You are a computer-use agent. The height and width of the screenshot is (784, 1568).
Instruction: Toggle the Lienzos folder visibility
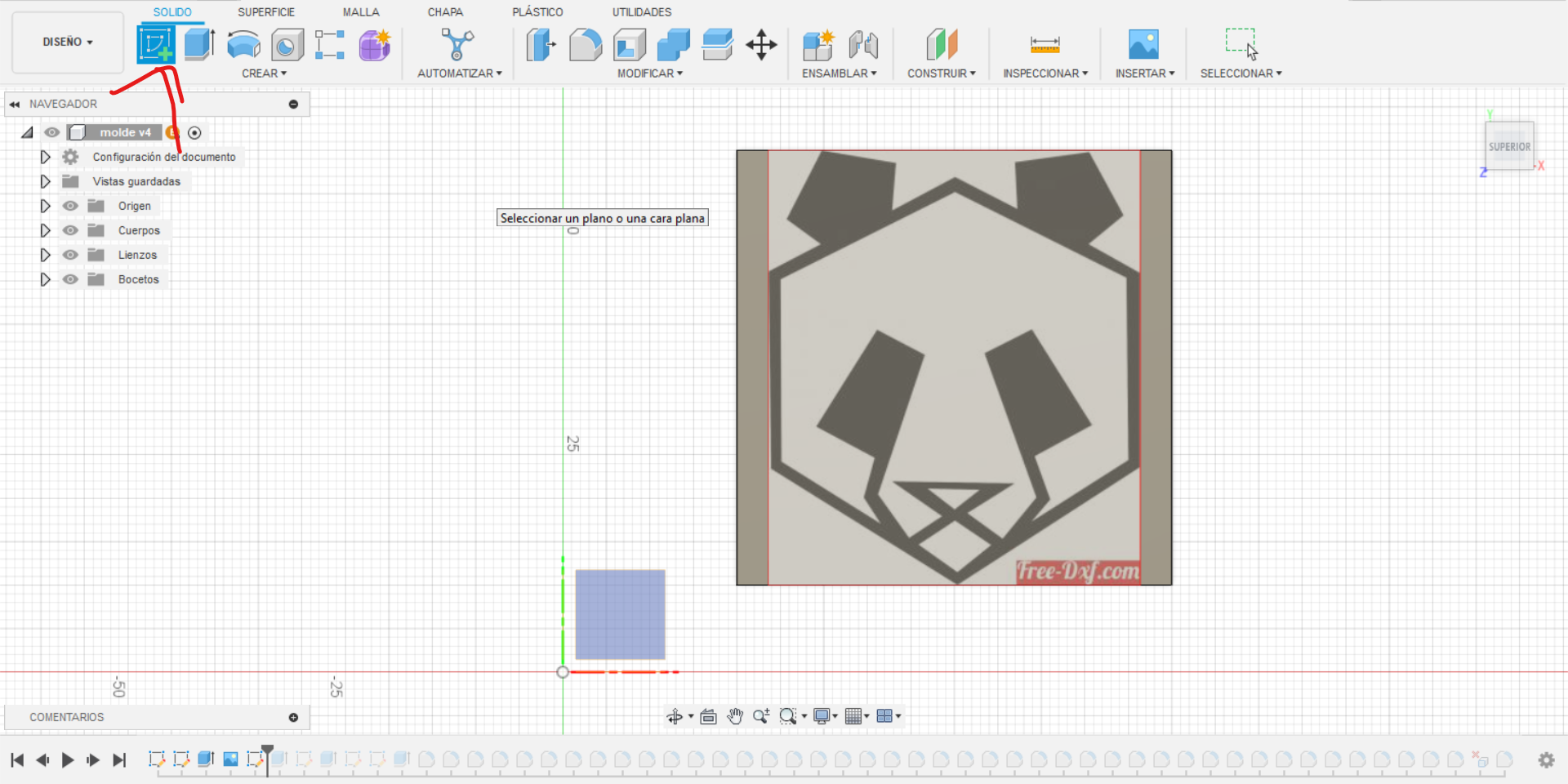pyautogui.click(x=71, y=255)
